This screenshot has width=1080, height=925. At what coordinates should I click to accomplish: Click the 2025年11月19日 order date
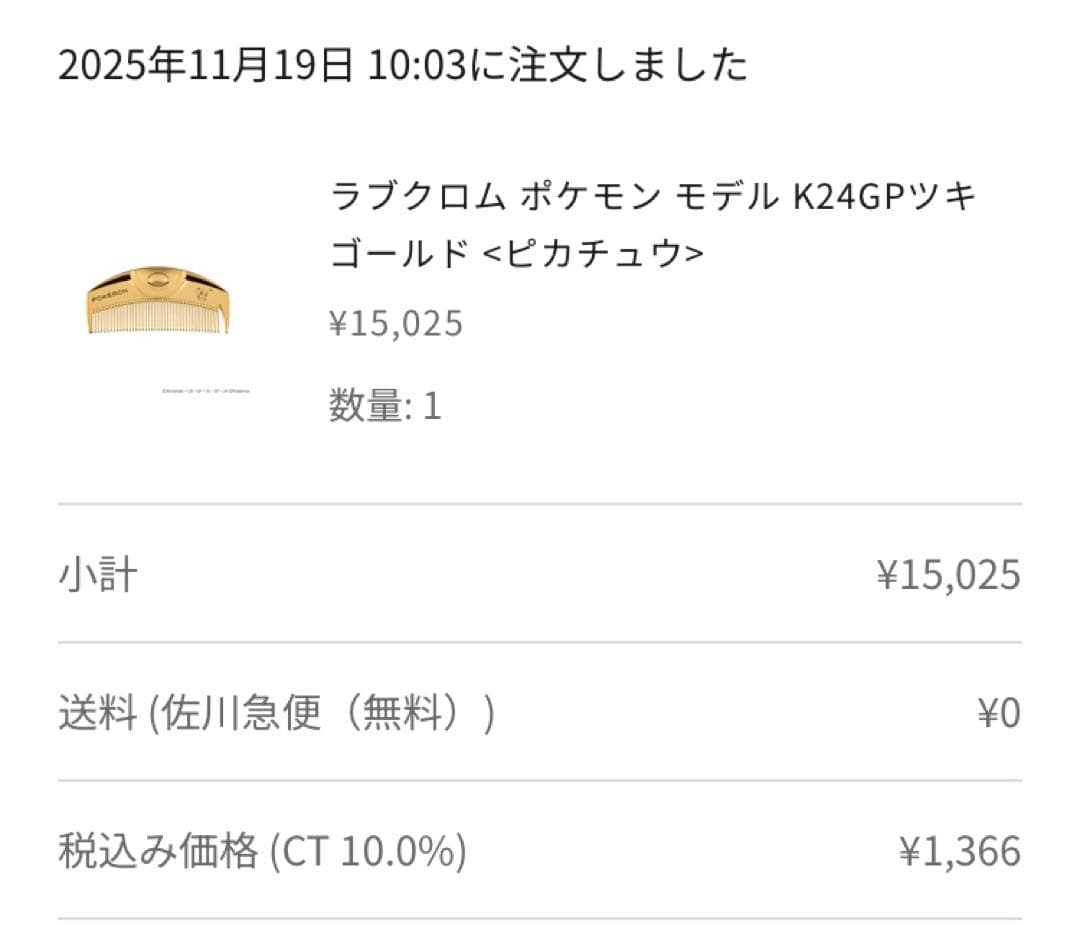tap(205, 66)
